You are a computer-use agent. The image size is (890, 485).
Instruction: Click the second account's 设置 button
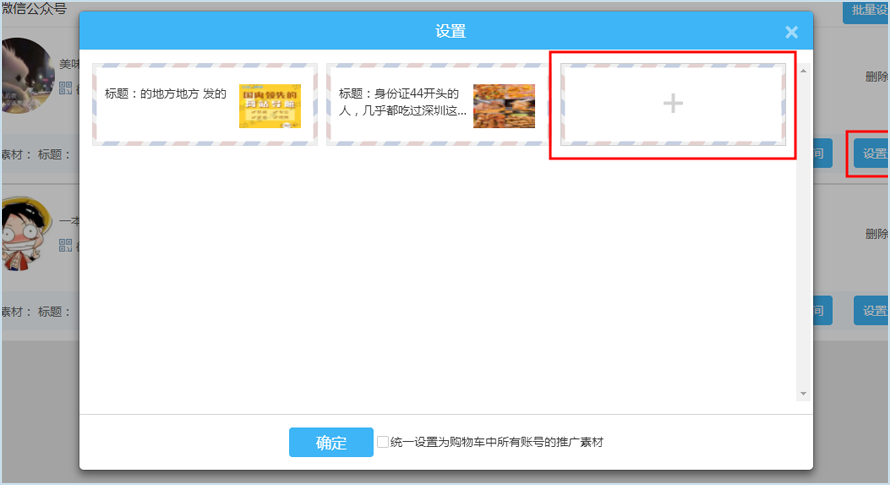click(x=872, y=311)
